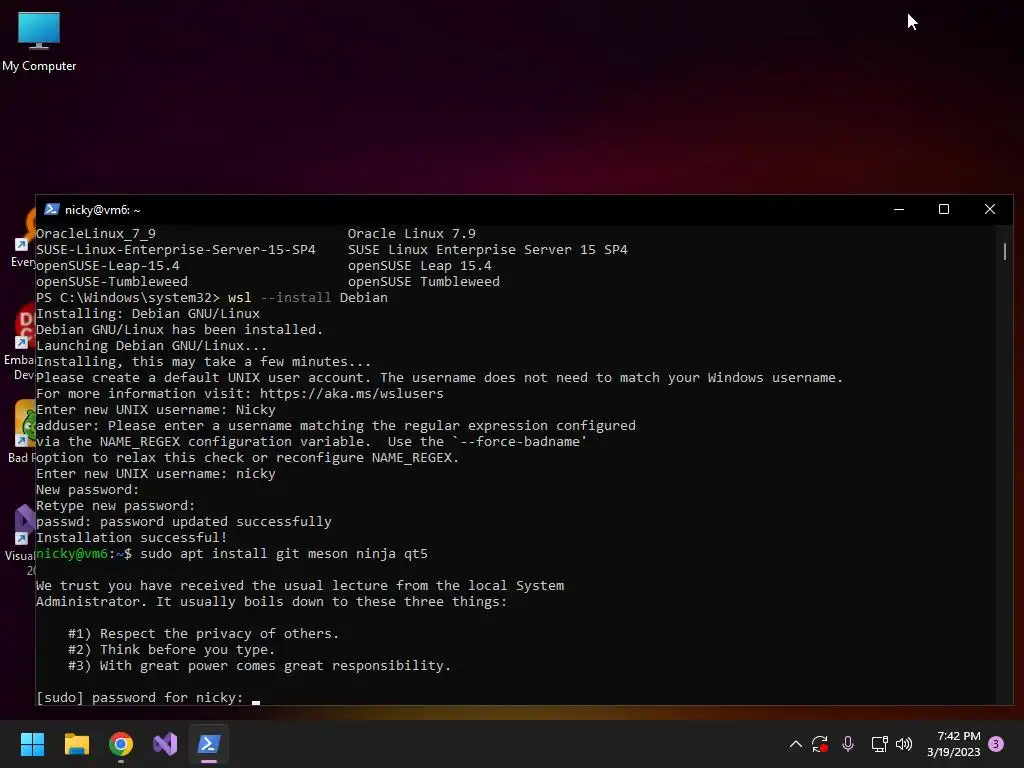1024x768 pixels.
Task: Minimize the nicky@vm6 terminal window
Action: tap(899, 209)
